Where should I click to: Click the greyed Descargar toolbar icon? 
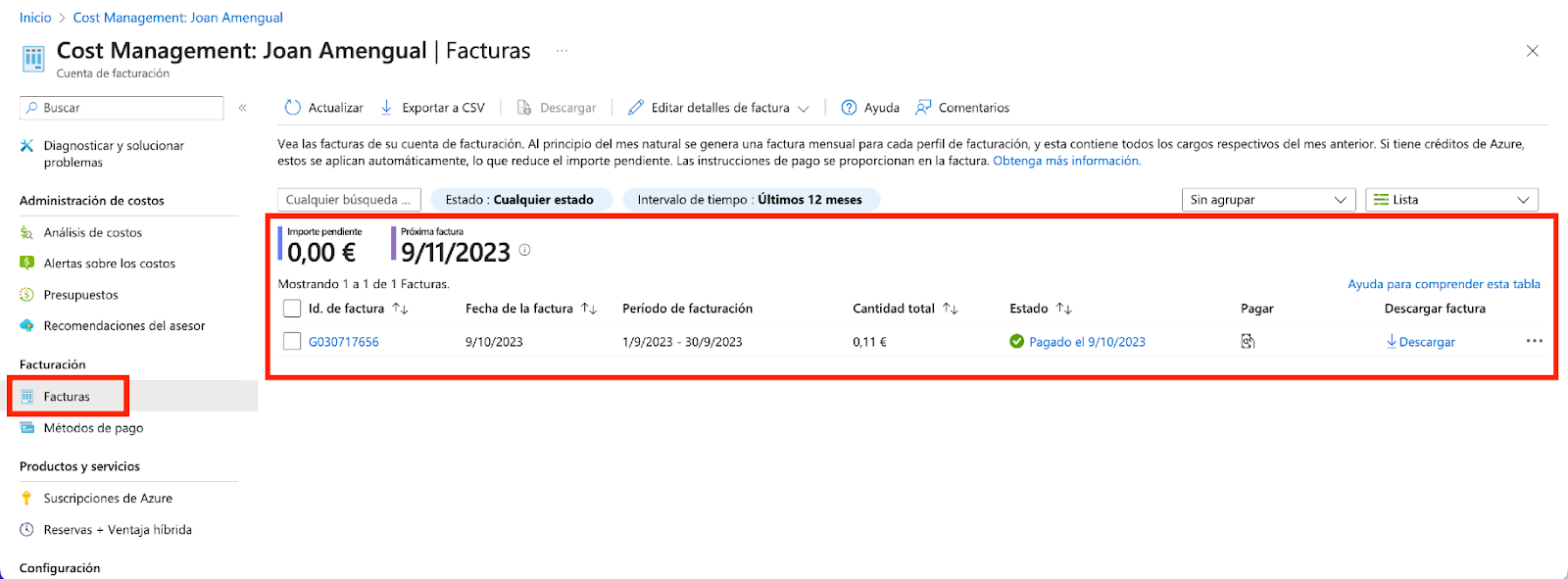click(x=524, y=108)
